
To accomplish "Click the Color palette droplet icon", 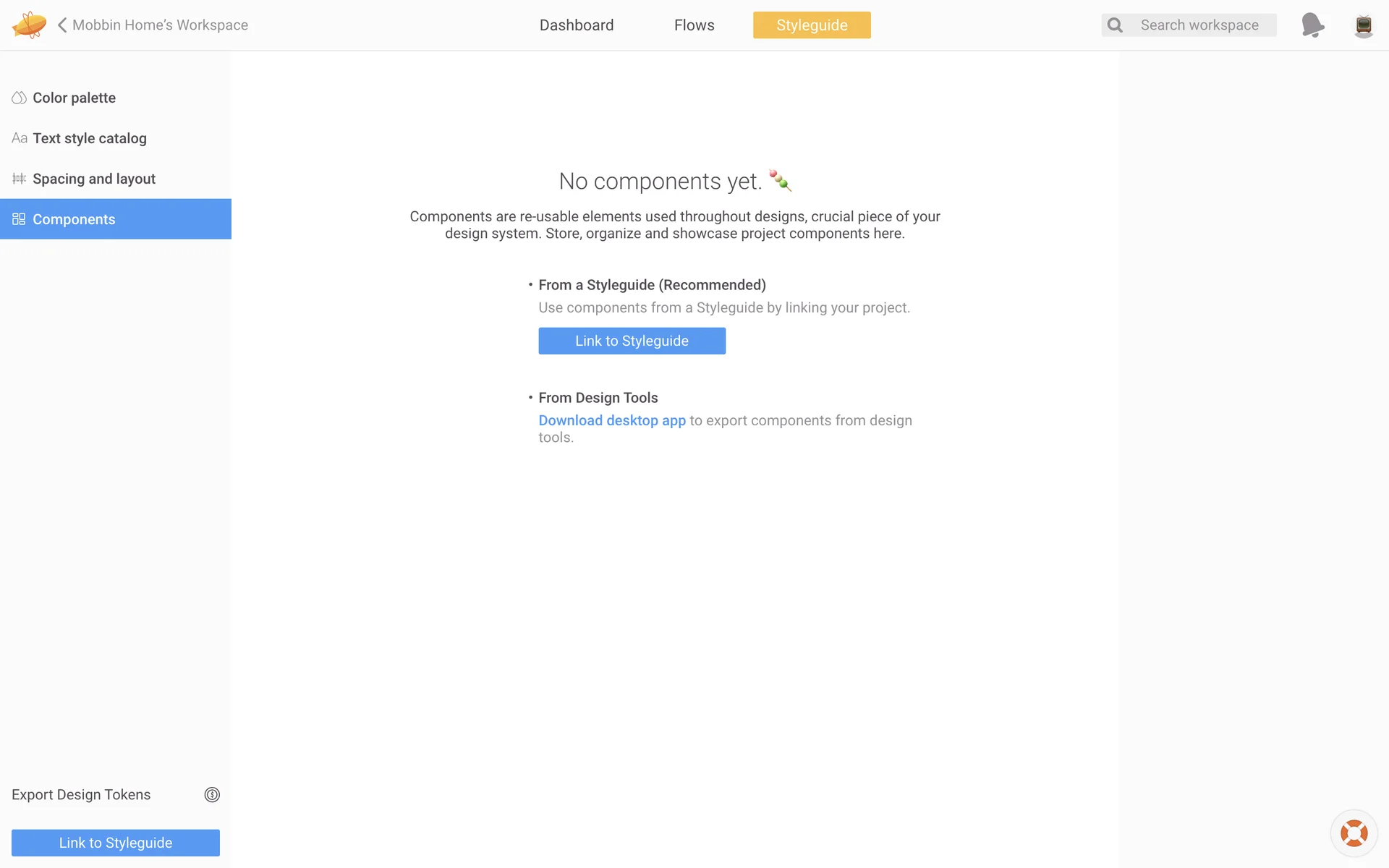I will tap(19, 98).
